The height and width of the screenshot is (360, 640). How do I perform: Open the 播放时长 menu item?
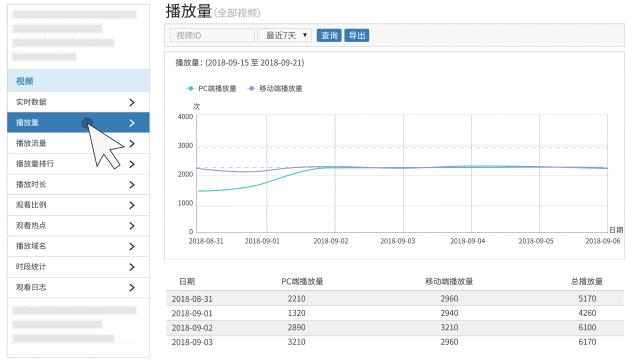[x=78, y=184]
